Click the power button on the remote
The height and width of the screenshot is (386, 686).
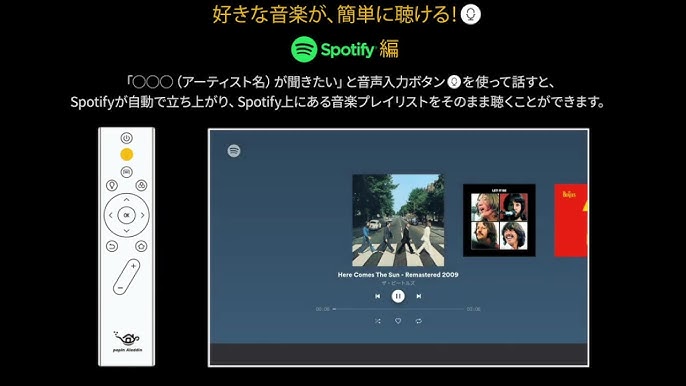pos(126,138)
